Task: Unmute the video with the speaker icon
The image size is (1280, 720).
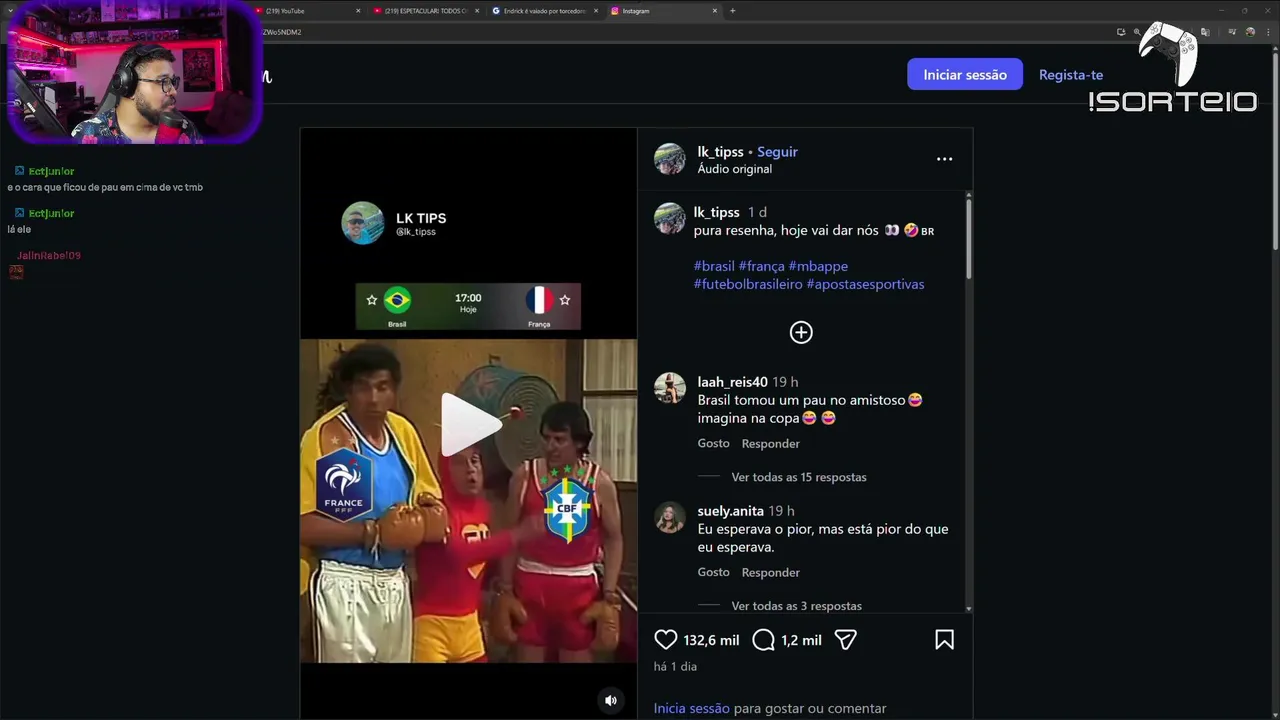Action: pos(611,700)
